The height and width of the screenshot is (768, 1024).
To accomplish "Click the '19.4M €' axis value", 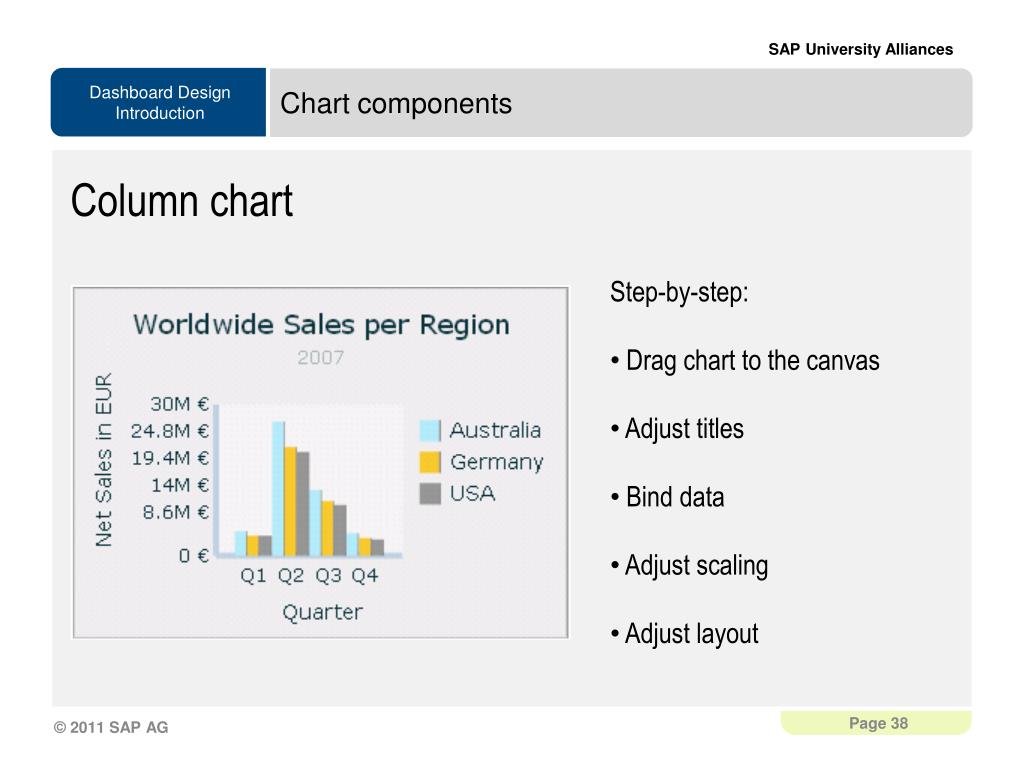I will click(x=170, y=458).
